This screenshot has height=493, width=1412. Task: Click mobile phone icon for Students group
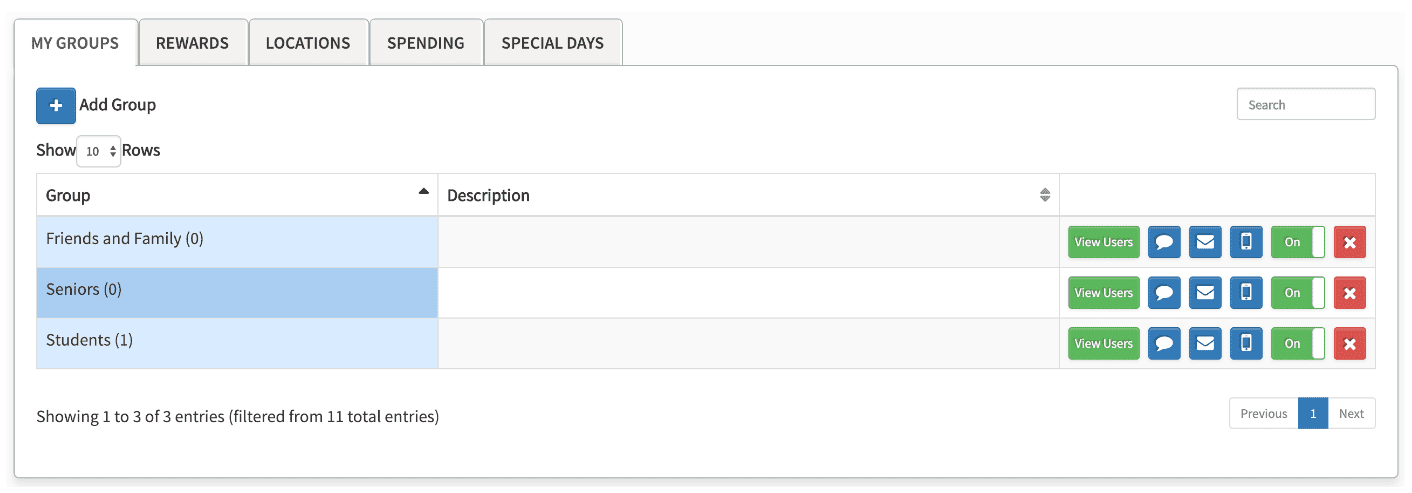(1246, 343)
